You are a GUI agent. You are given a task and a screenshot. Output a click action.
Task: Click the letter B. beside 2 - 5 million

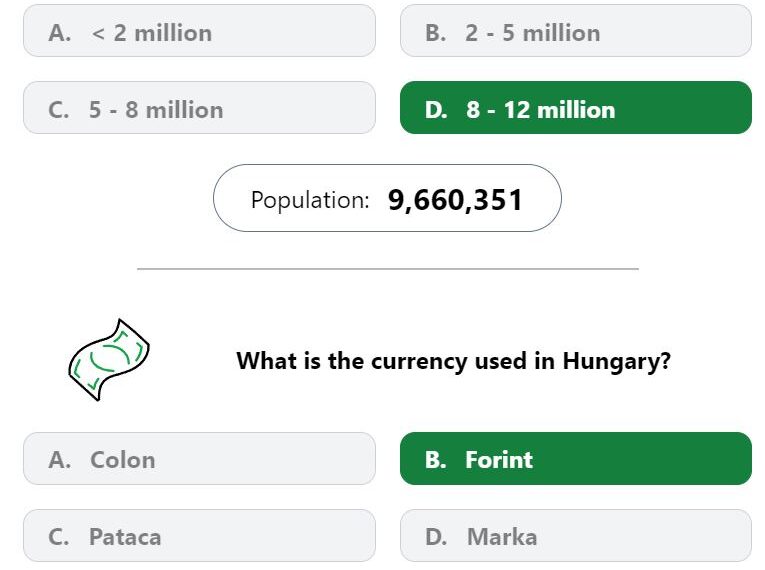[x=435, y=33]
